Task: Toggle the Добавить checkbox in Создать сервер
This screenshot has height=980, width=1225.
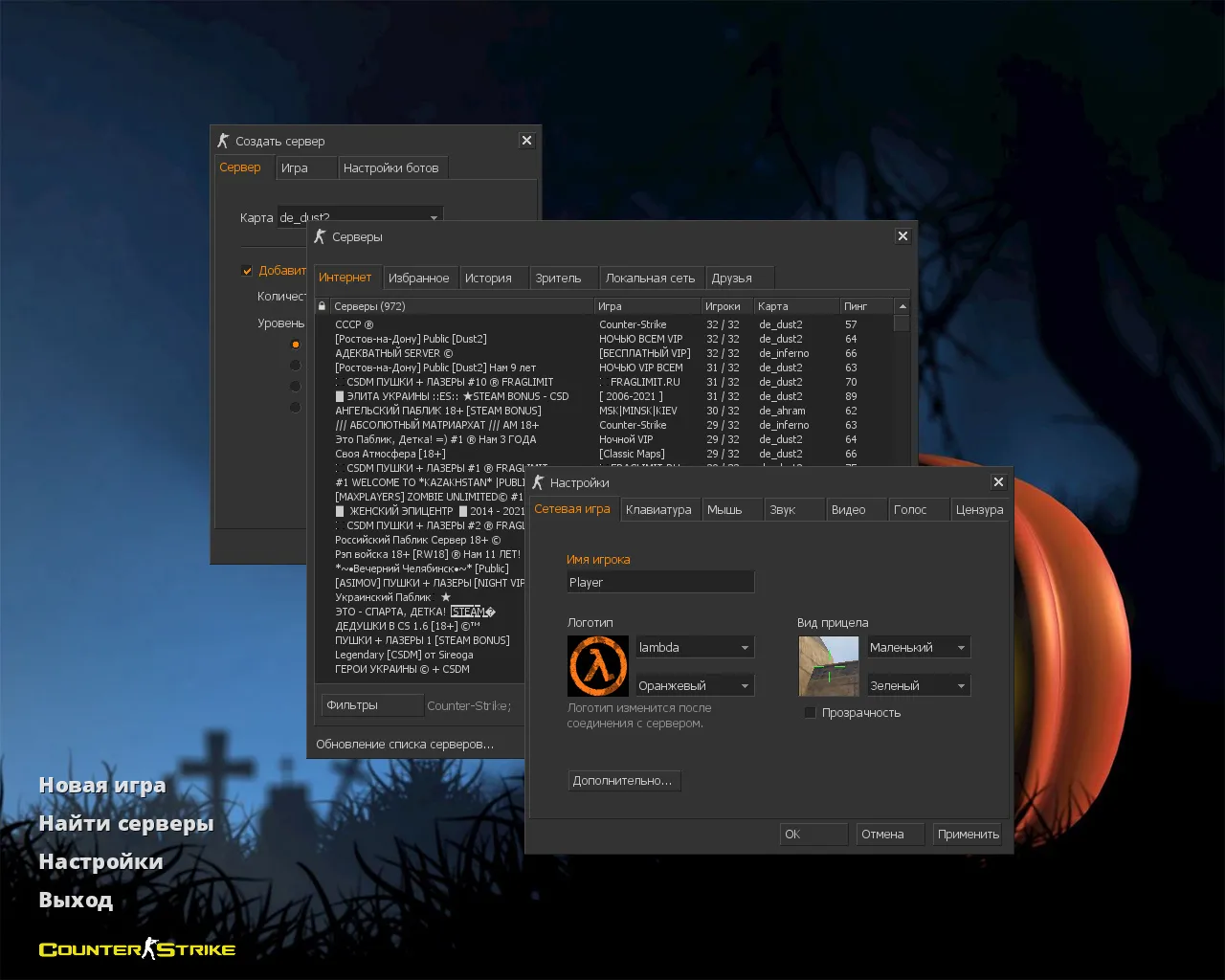Action: (x=247, y=271)
